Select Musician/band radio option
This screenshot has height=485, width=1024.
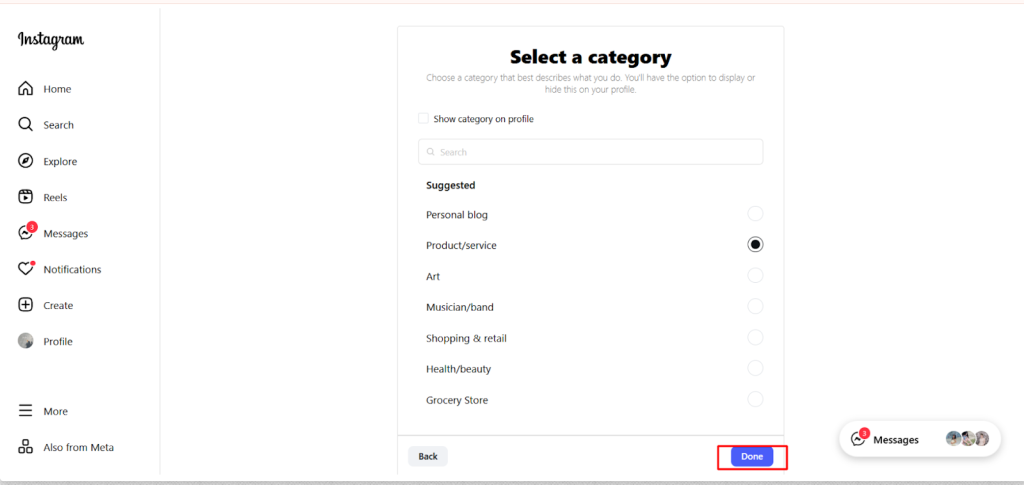point(755,307)
